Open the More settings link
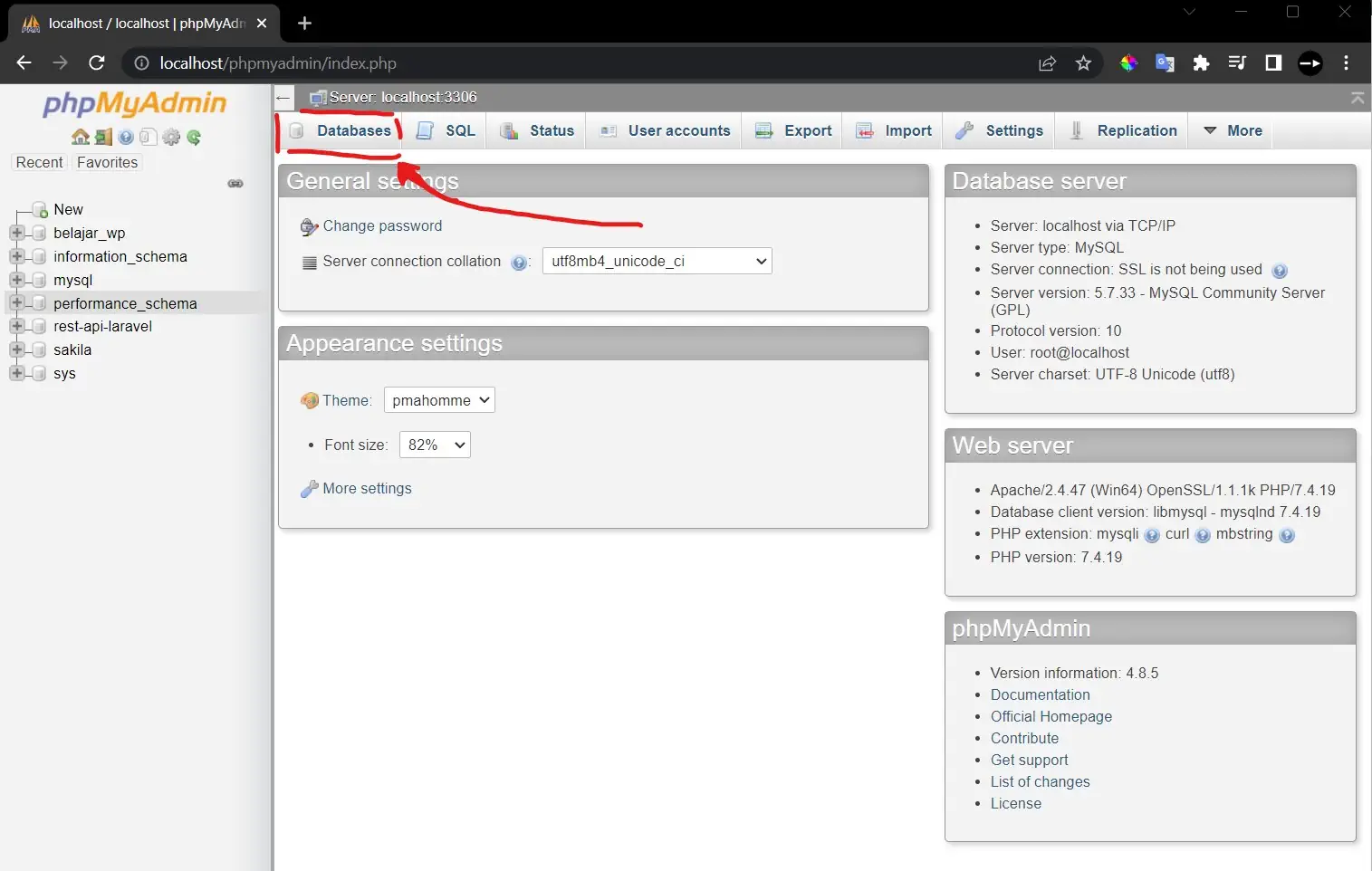The height and width of the screenshot is (871, 1372). [x=367, y=488]
